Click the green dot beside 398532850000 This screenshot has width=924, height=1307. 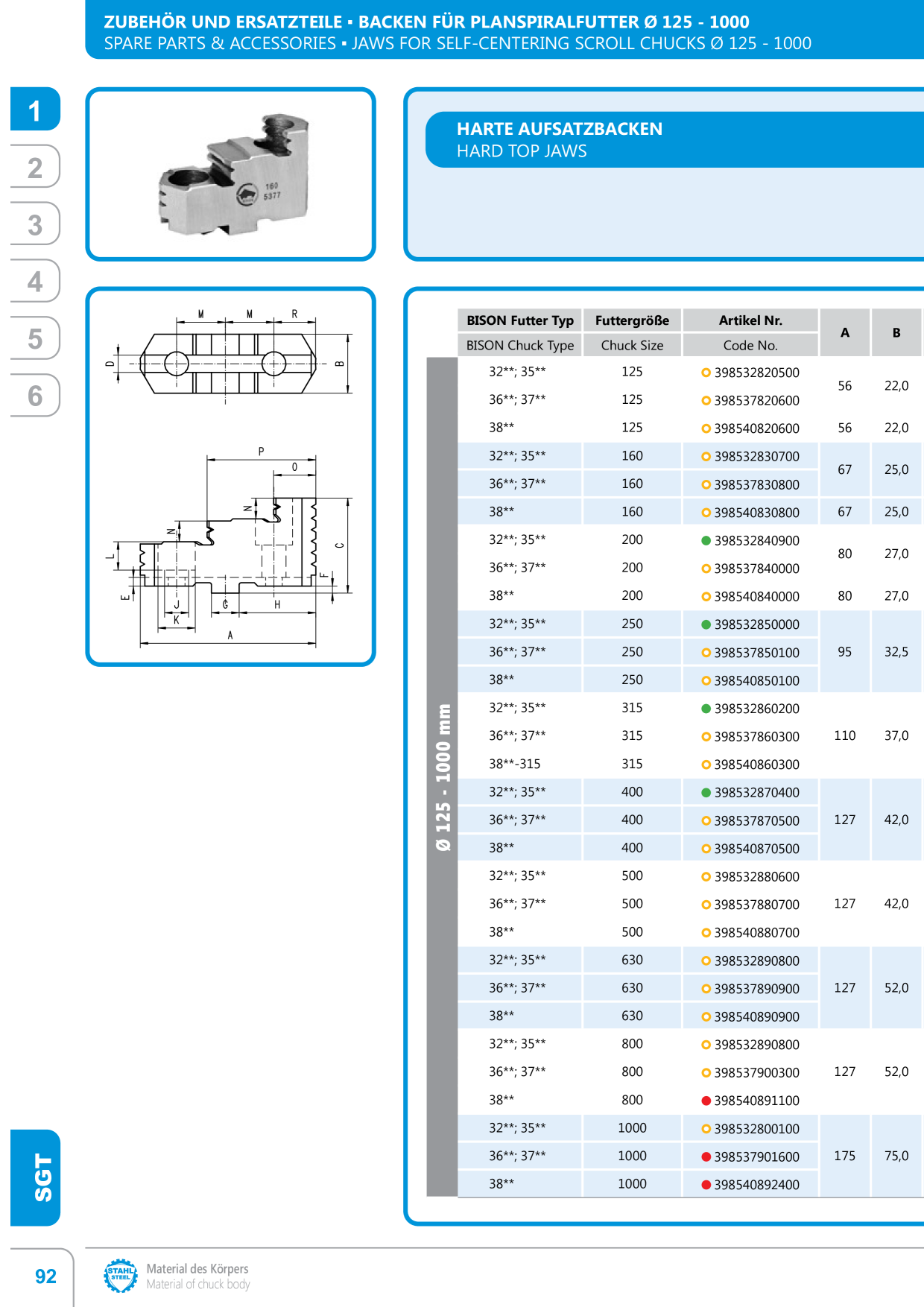pos(706,624)
